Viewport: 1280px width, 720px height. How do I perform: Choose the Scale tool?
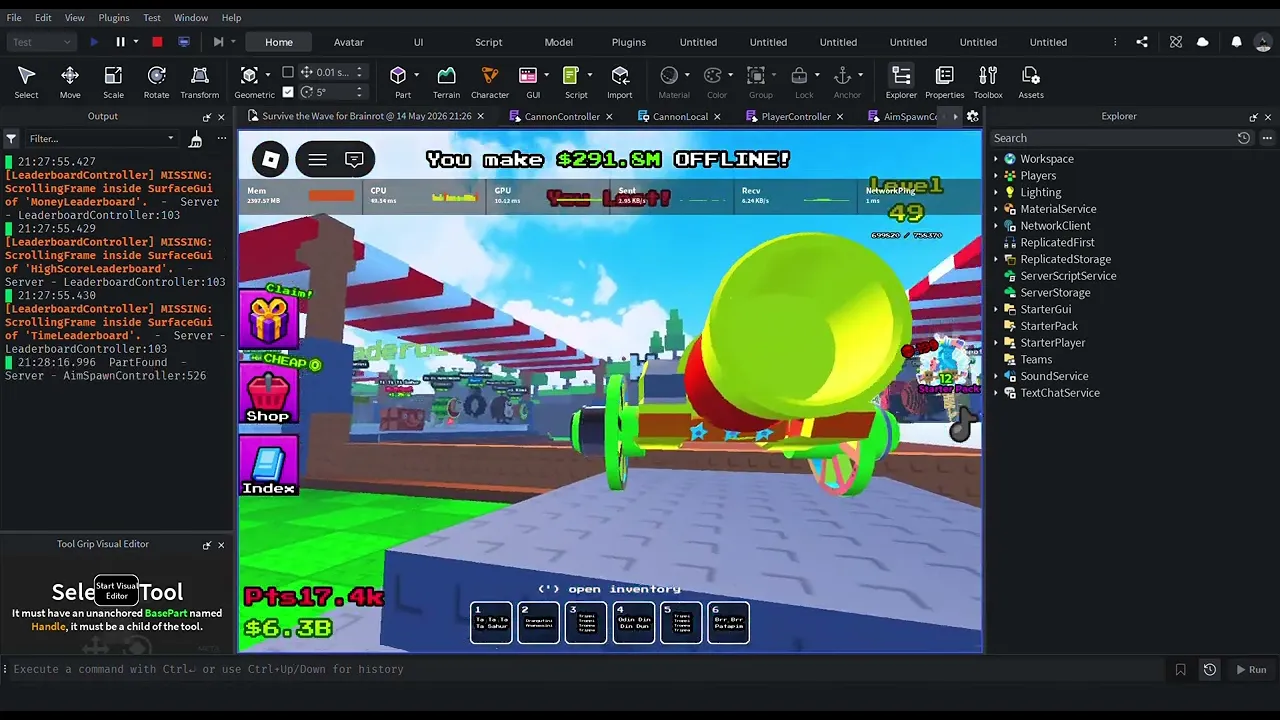coord(113,82)
